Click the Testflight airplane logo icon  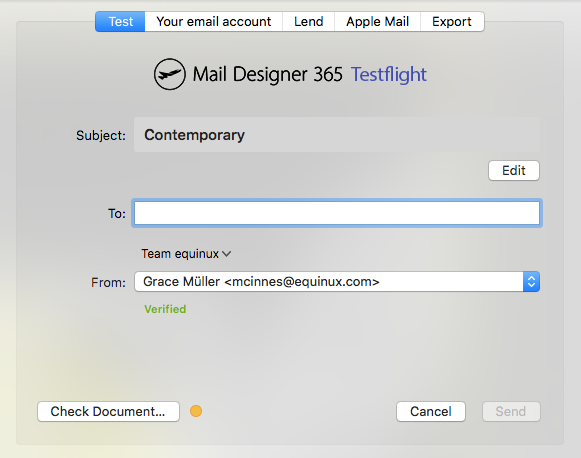pyautogui.click(x=170, y=74)
